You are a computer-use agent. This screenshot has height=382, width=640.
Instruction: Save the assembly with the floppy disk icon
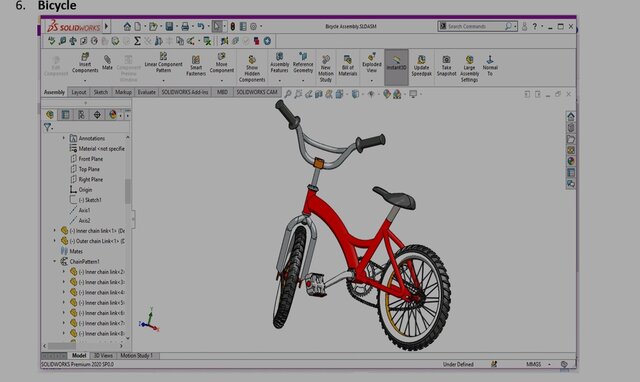[x=169, y=27]
